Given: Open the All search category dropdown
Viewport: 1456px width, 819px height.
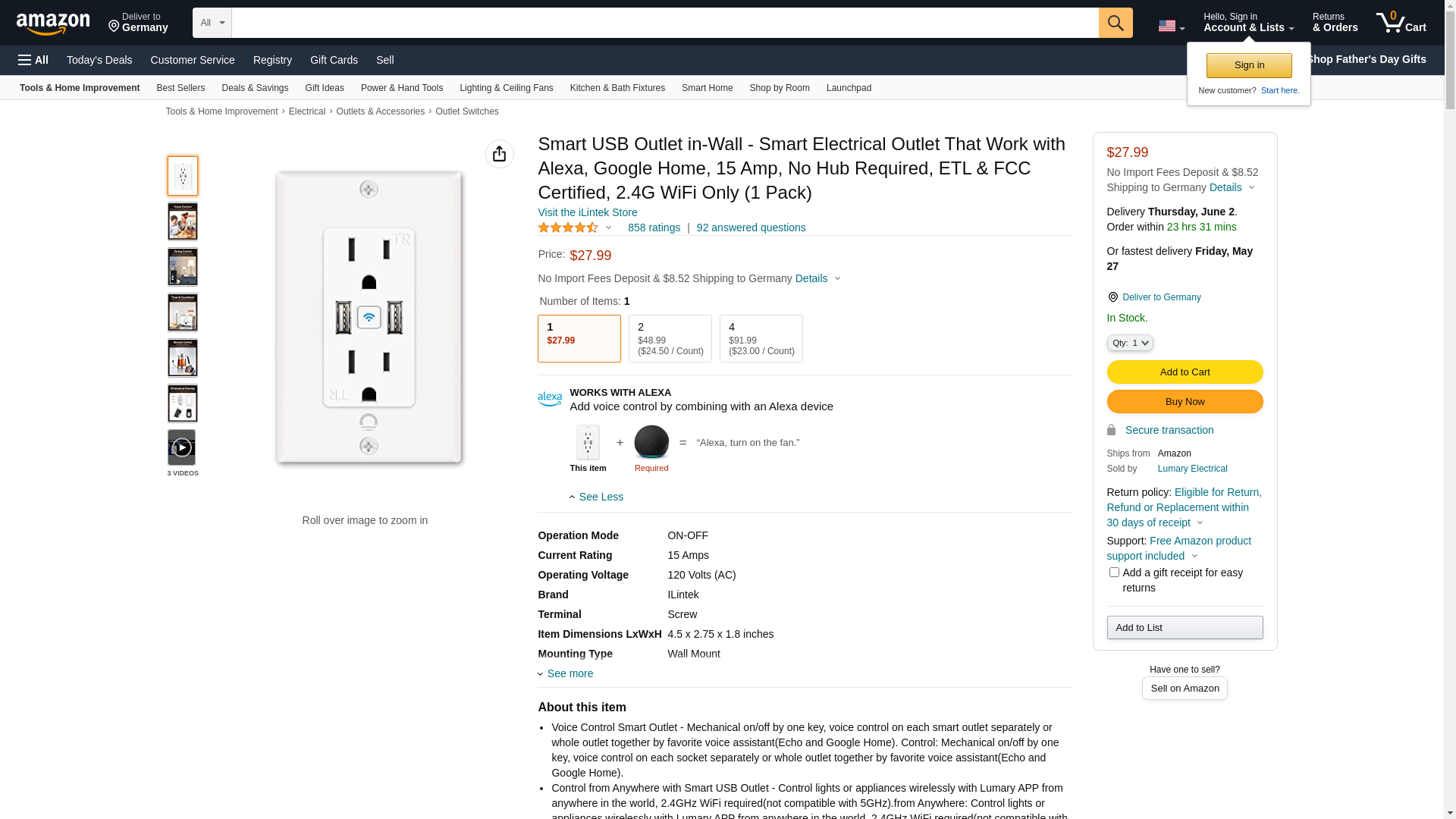Looking at the screenshot, I should tap(212, 23).
